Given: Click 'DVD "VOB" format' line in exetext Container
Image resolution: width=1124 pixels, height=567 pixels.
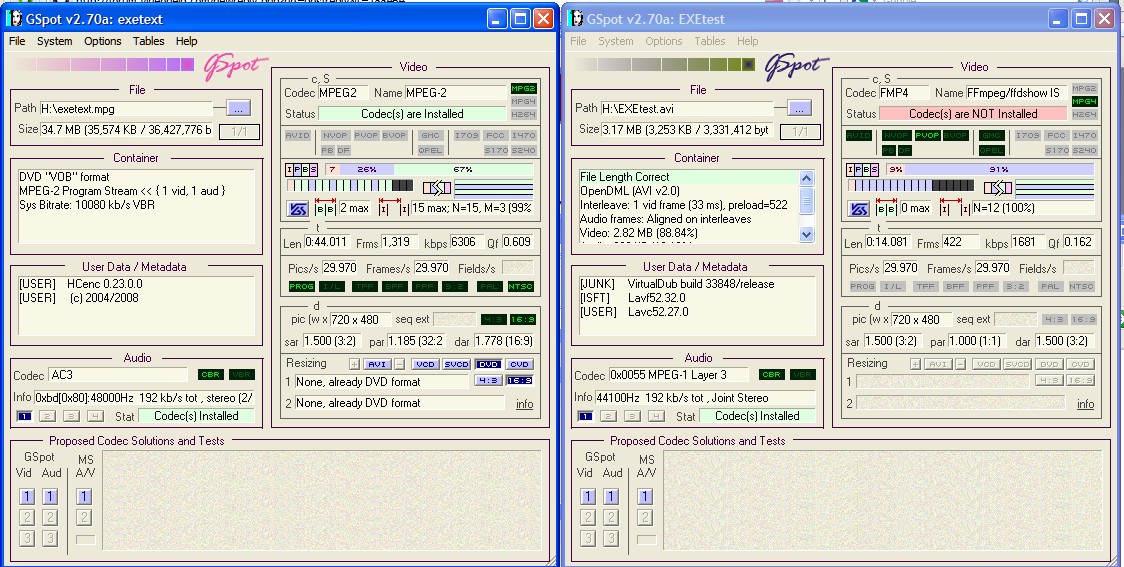Looking at the screenshot, I should click(65, 177).
